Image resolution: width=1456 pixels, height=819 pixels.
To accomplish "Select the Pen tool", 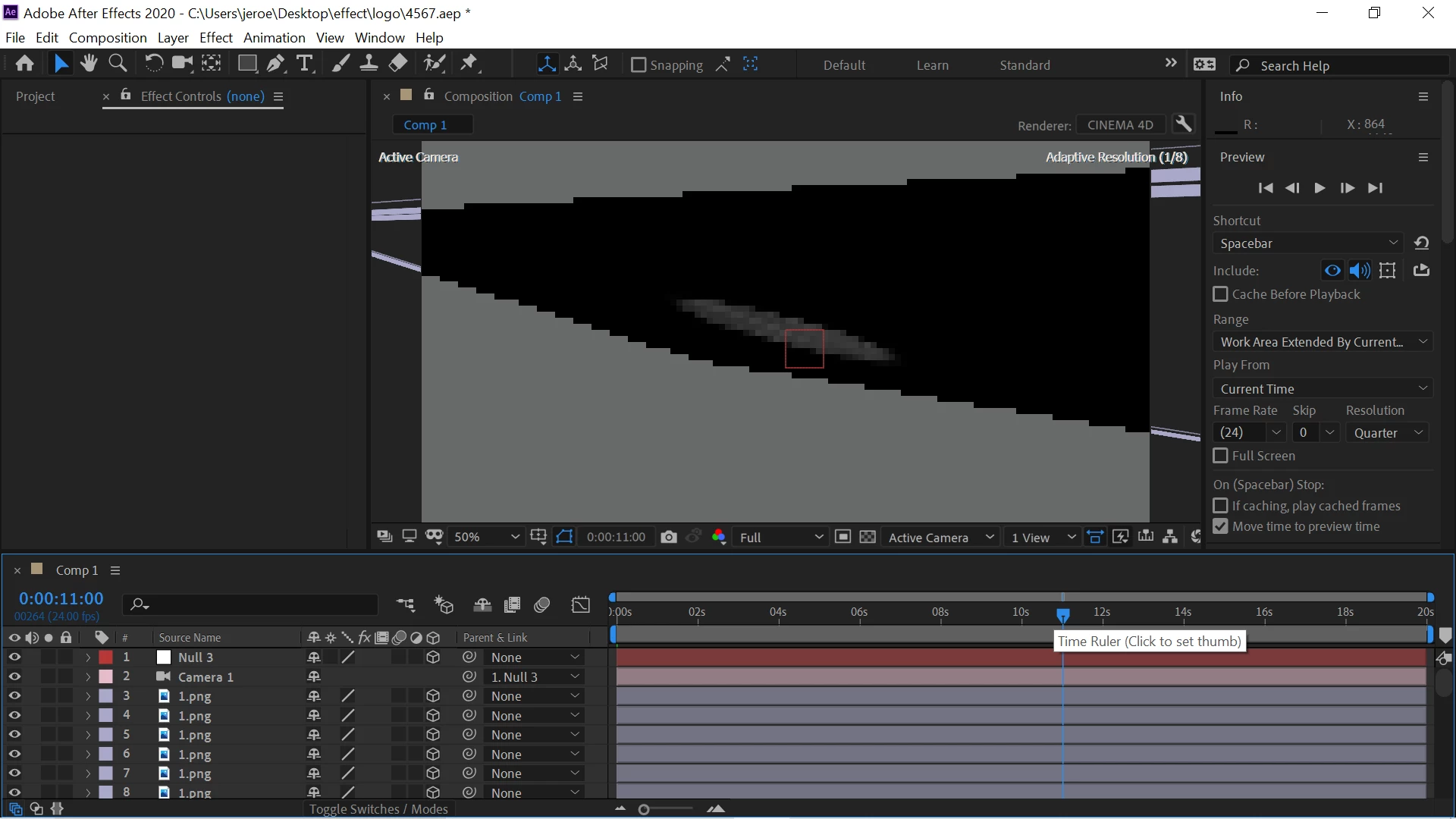I will 275,64.
